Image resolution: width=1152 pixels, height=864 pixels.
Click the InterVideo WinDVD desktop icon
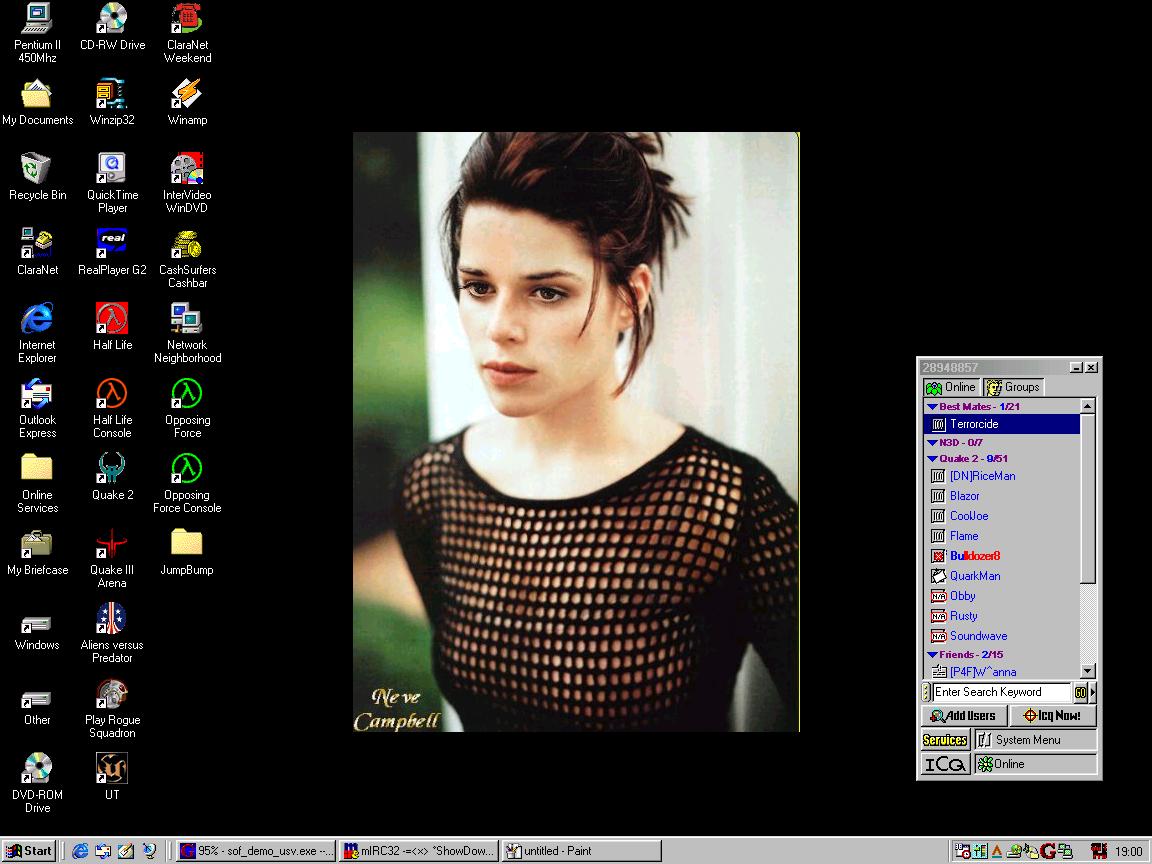click(x=187, y=169)
